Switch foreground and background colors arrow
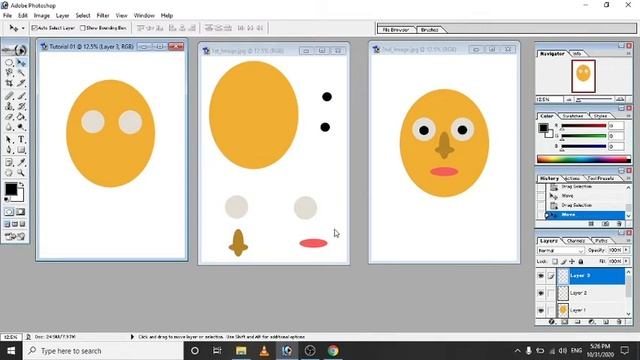Screen dimensions: 640x360 tap(22, 184)
